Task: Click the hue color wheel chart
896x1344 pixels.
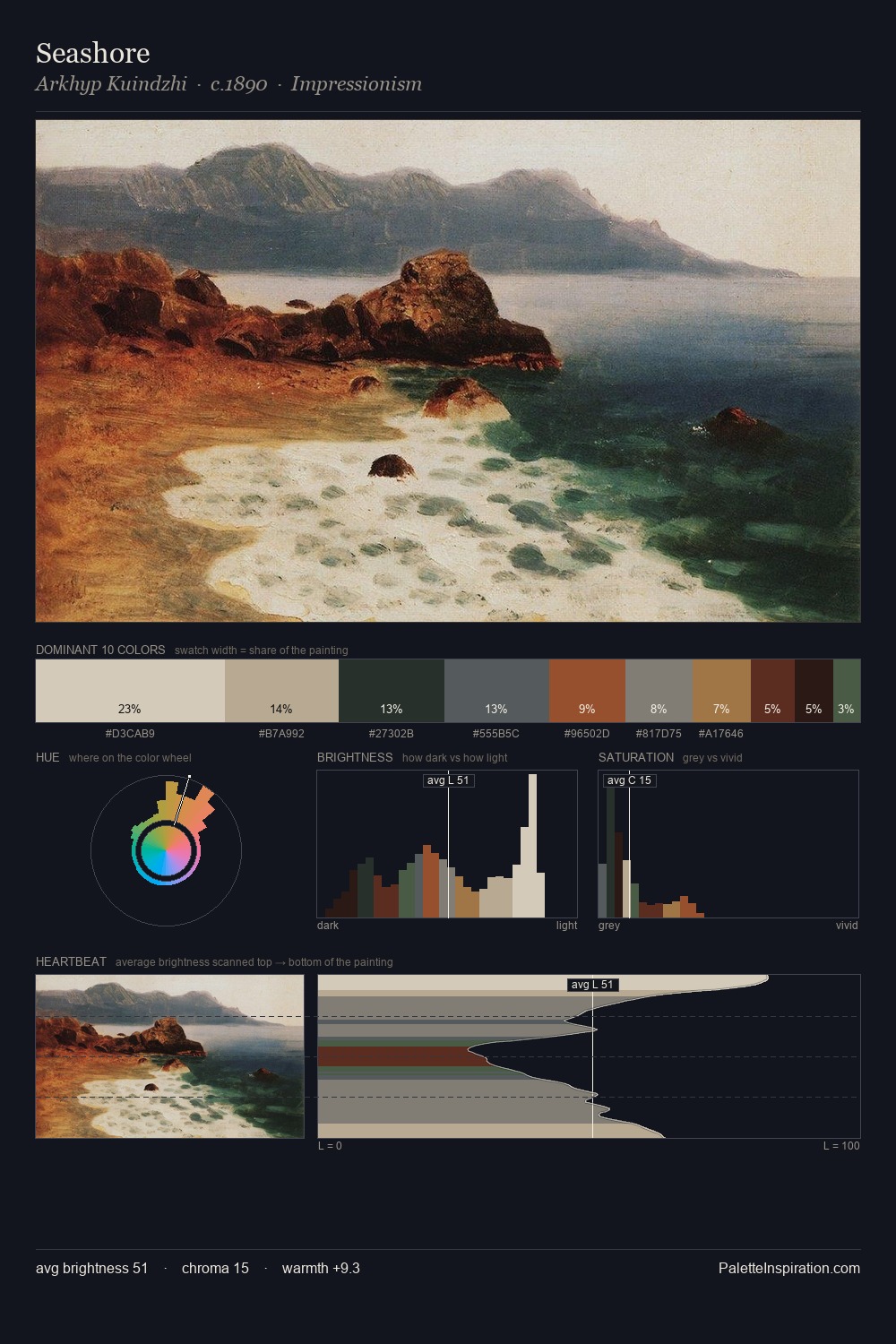Action: (166, 849)
